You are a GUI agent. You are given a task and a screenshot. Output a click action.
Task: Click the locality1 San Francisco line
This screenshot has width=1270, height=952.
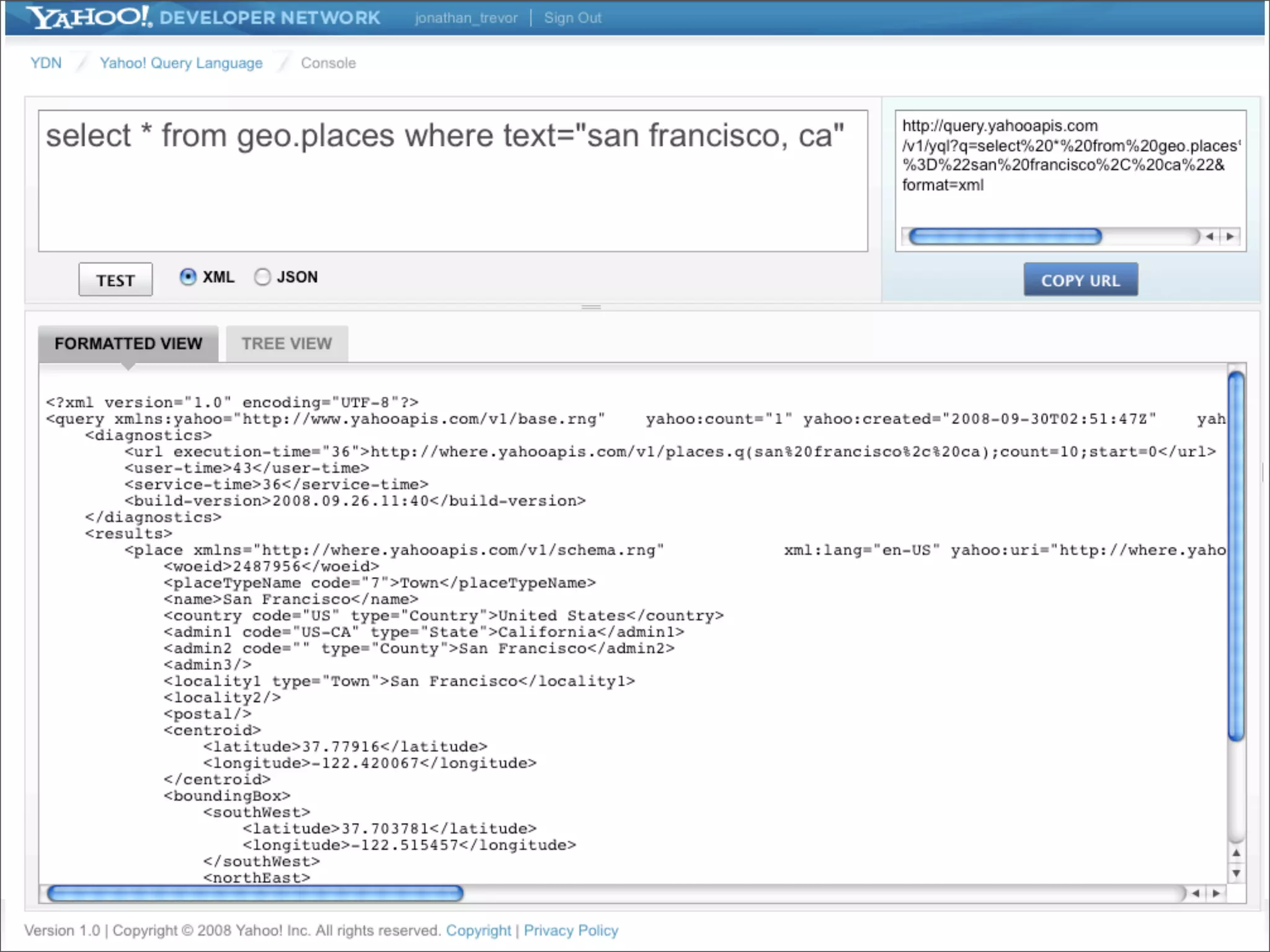point(399,681)
